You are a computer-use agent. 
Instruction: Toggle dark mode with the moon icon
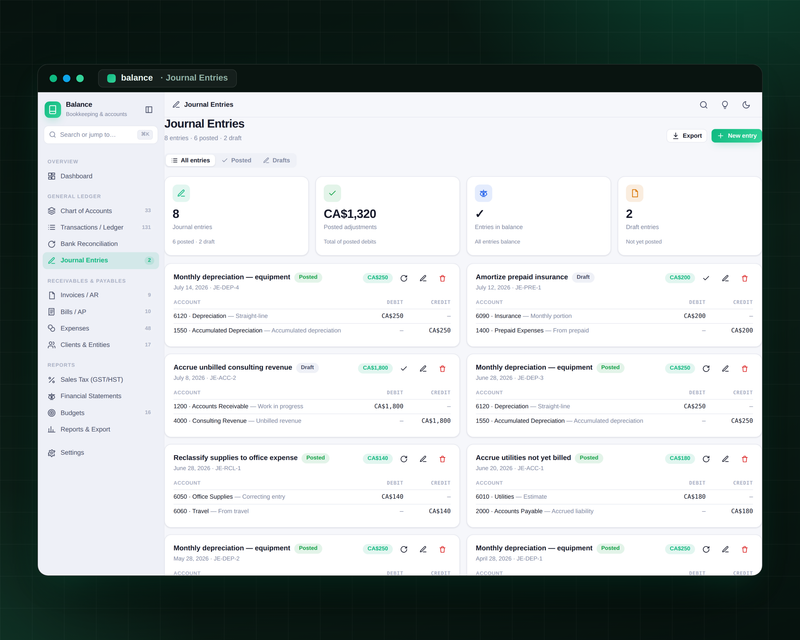point(746,105)
